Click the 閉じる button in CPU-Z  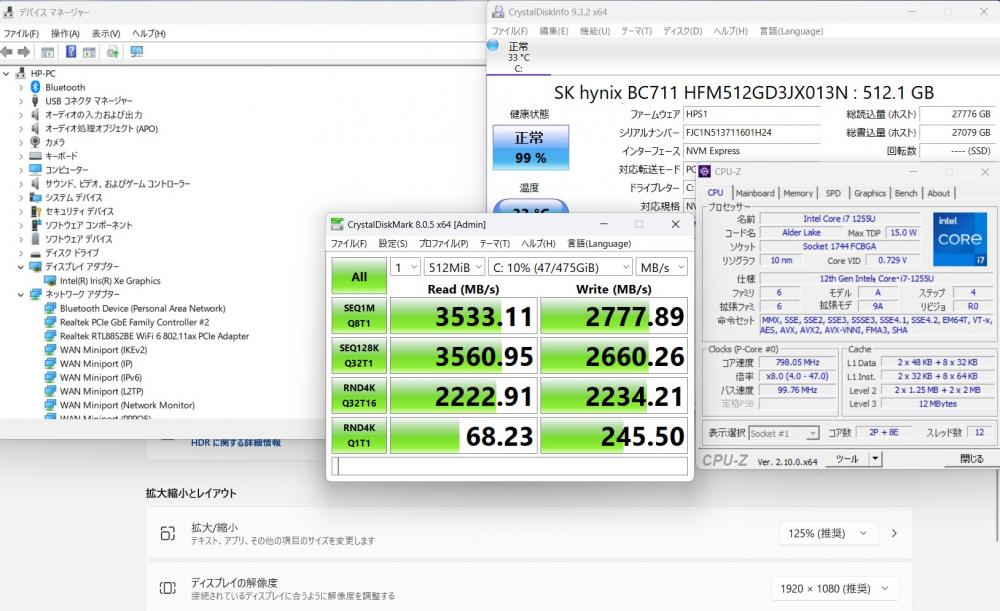(971, 459)
